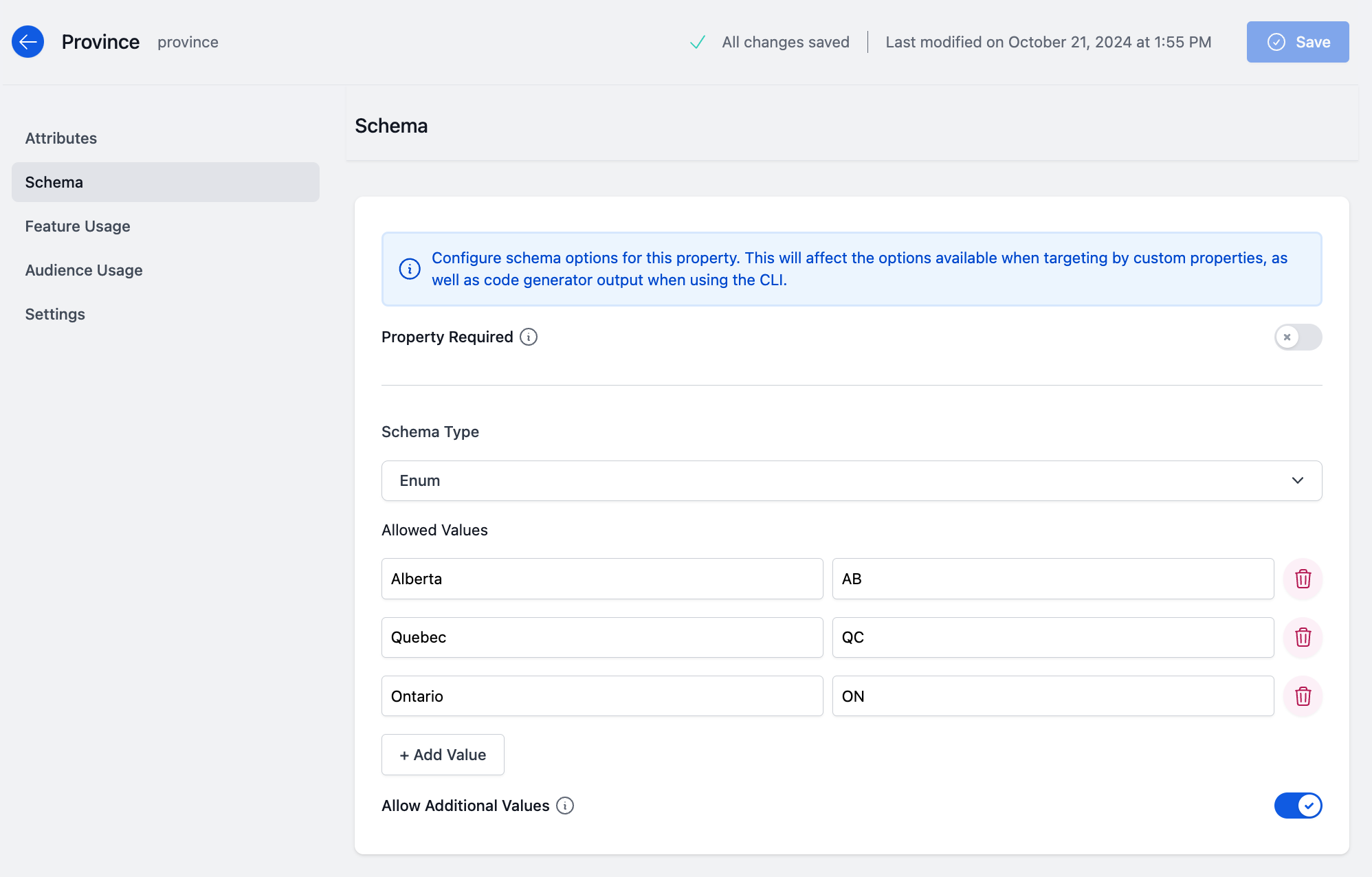Click the info icon next to Allow Additional Values

[x=564, y=806]
